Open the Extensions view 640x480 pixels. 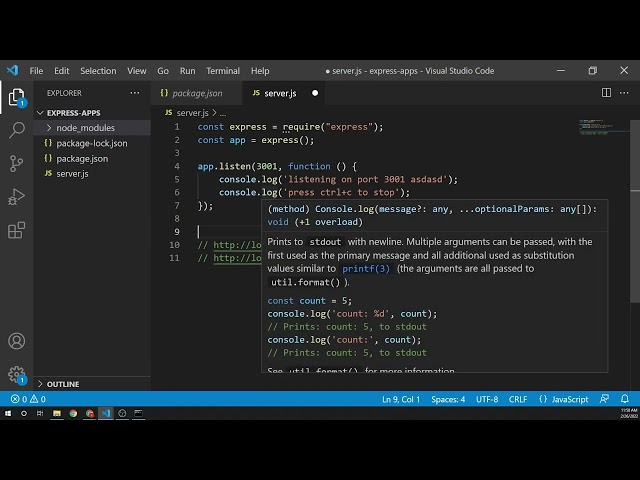17,230
